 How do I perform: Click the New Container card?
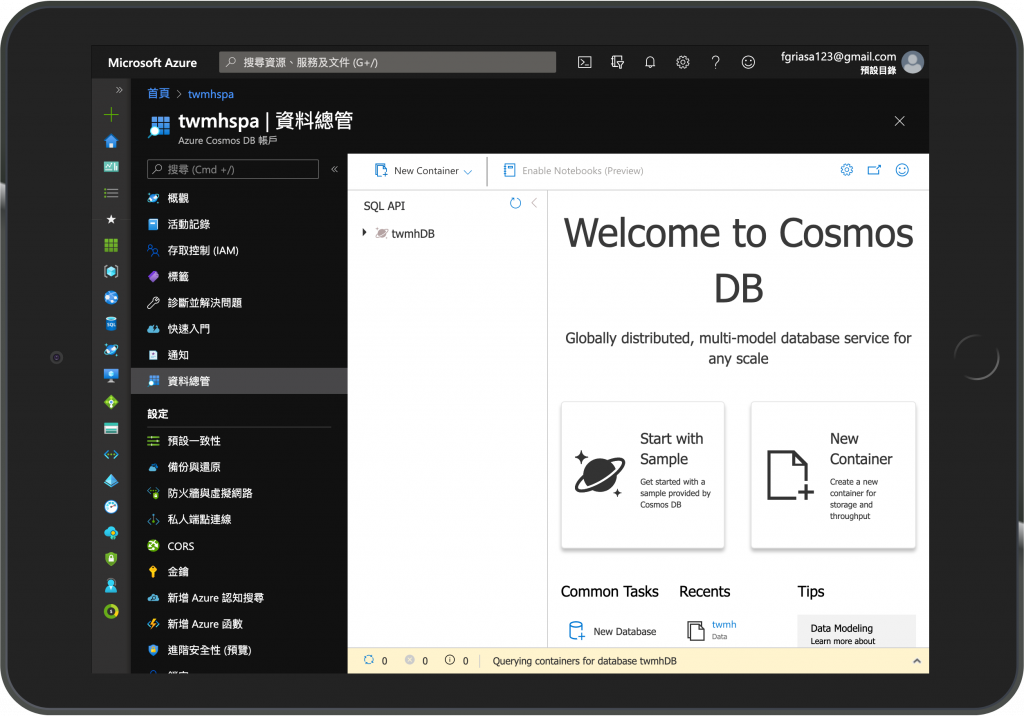coord(833,474)
